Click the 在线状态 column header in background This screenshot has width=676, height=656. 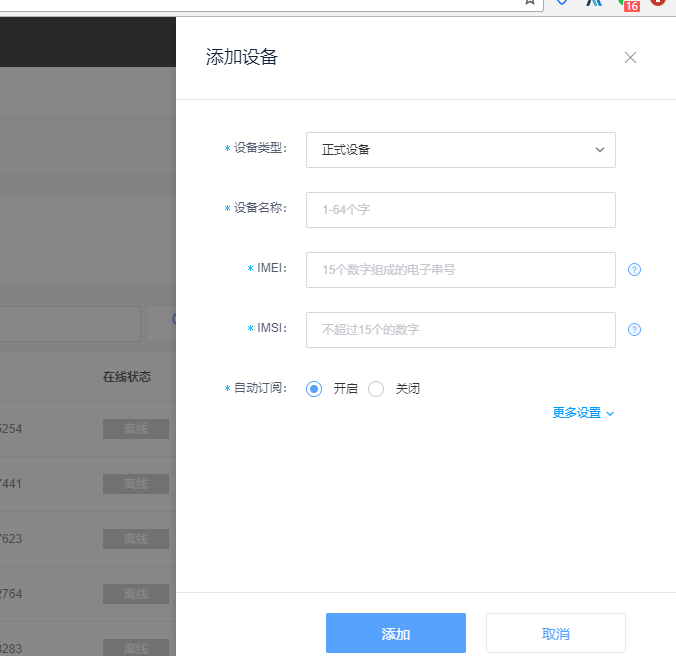pyautogui.click(x=127, y=377)
